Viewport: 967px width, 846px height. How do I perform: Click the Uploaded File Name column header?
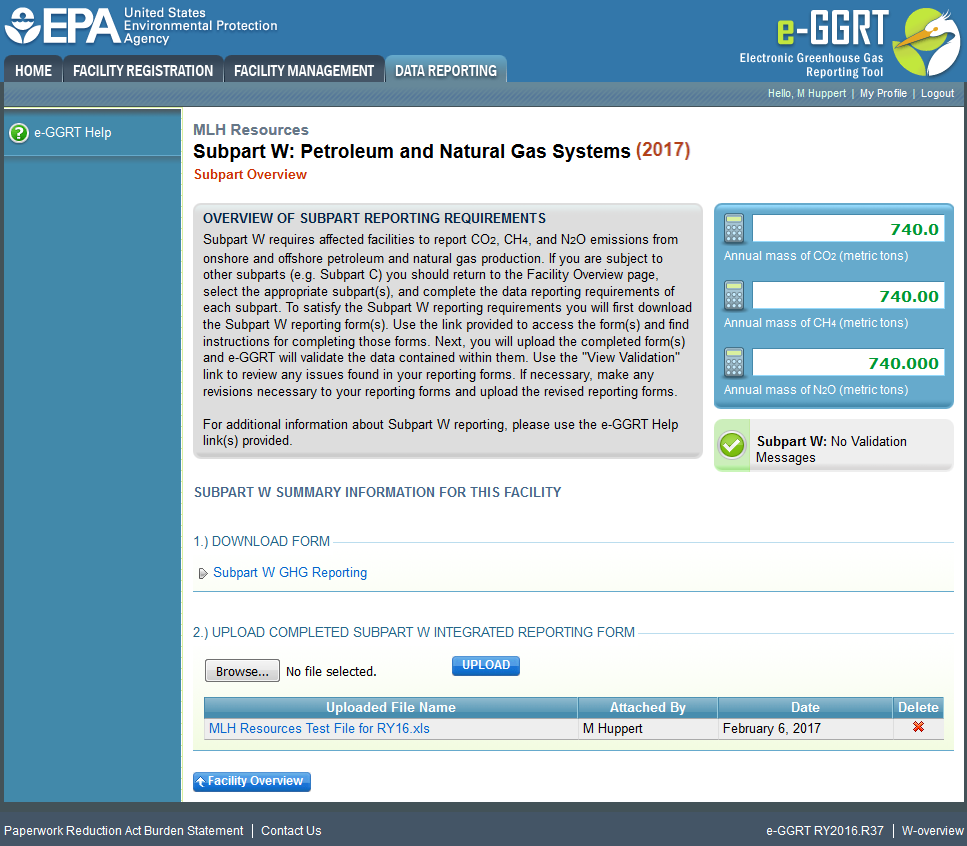pyautogui.click(x=391, y=707)
